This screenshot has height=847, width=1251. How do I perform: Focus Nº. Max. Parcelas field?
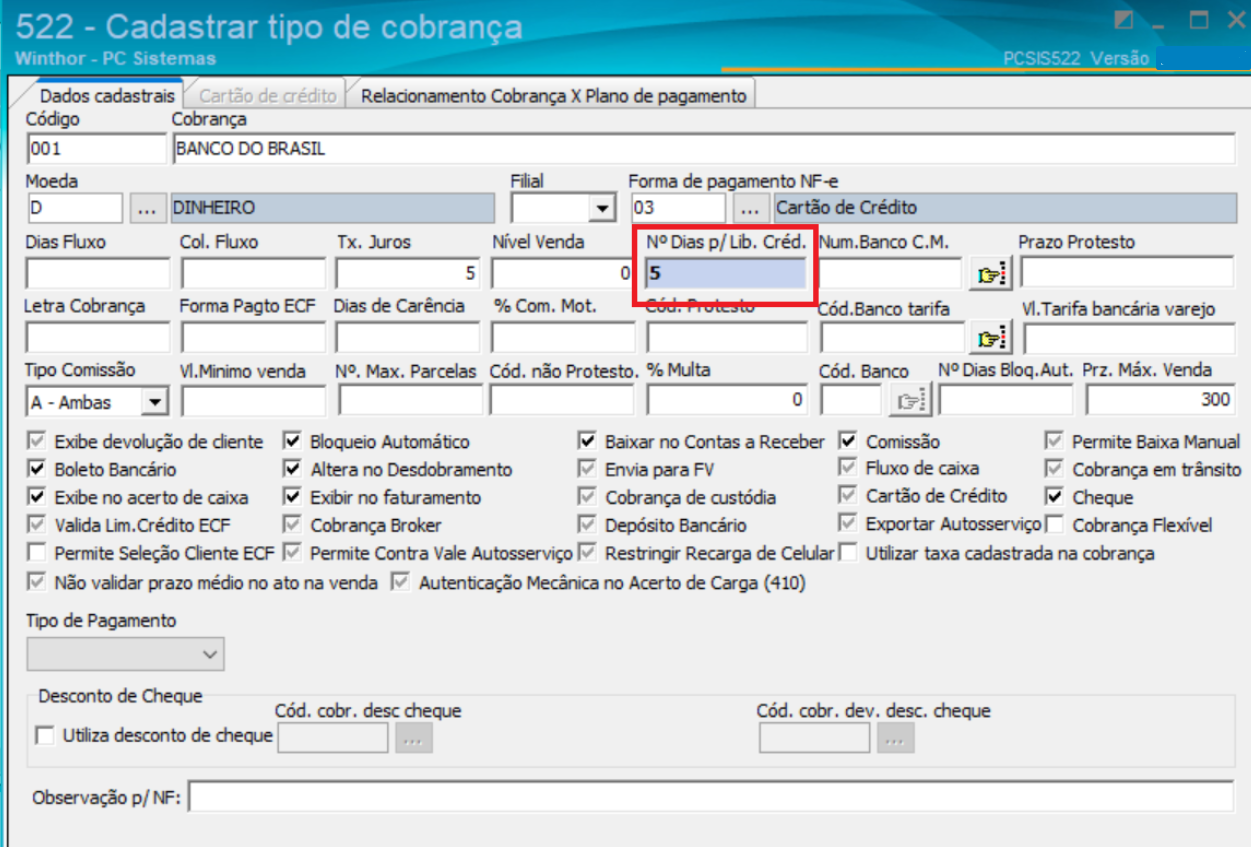click(410, 401)
